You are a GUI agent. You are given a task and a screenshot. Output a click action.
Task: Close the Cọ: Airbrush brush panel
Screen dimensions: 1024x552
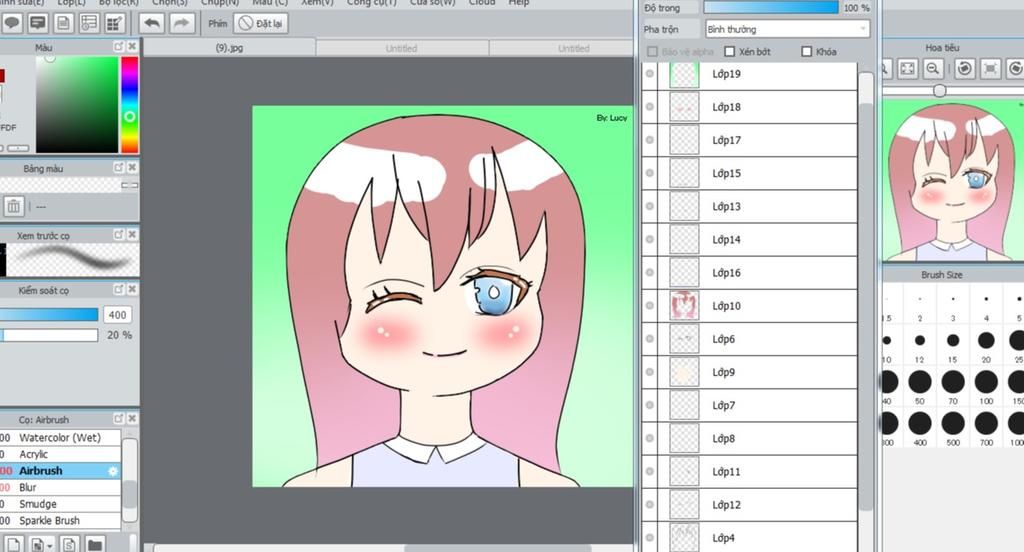(x=132, y=419)
